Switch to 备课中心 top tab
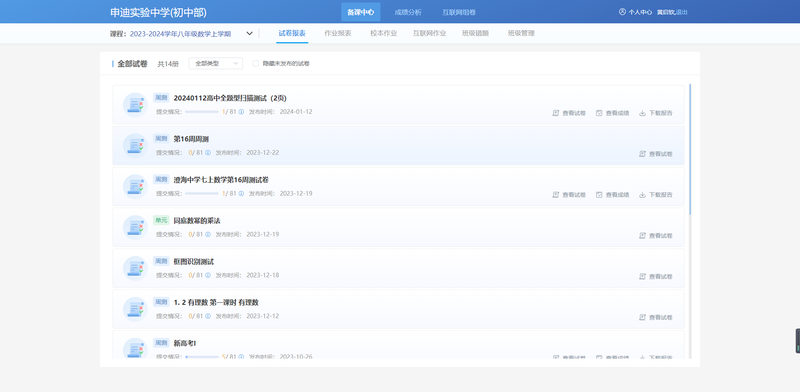The height and width of the screenshot is (392, 800). pyautogui.click(x=361, y=12)
